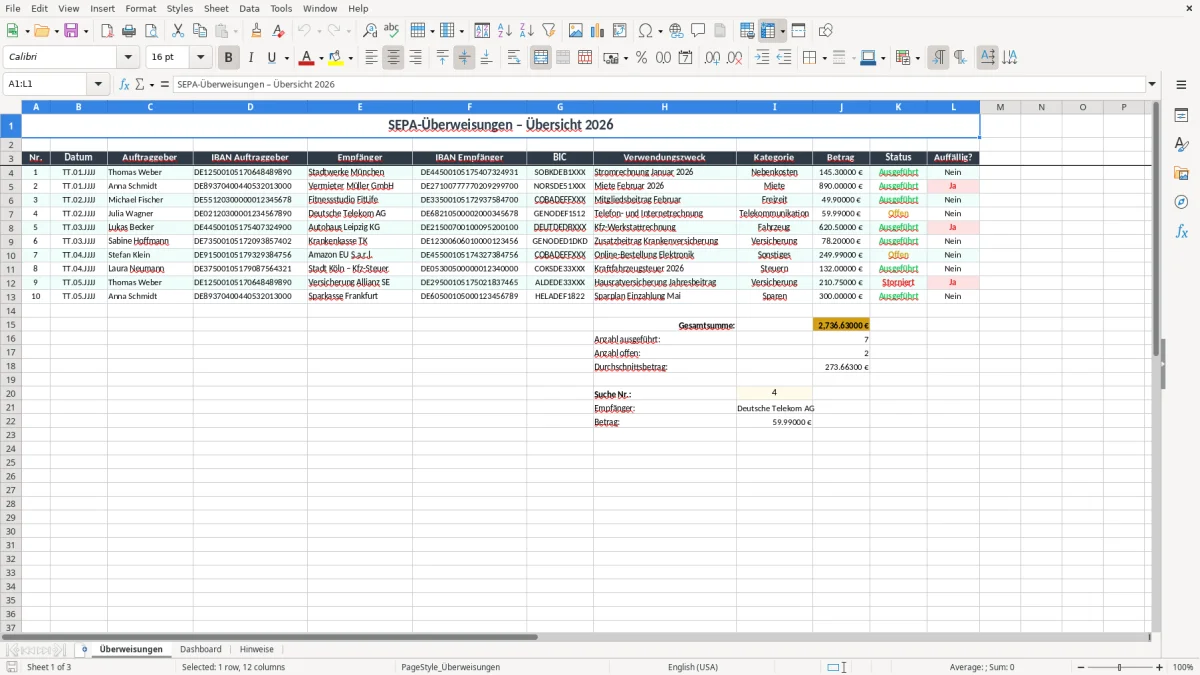This screenshot has width=1200, height=675.
Task: Toggle Freeze Rows and Columns
Action: (768, 31)
